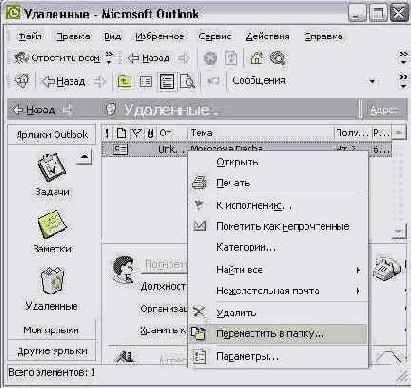Click the Мои ярлыки group button
Viewport: 411px width, 388px height.
click(x=51, y=330)
